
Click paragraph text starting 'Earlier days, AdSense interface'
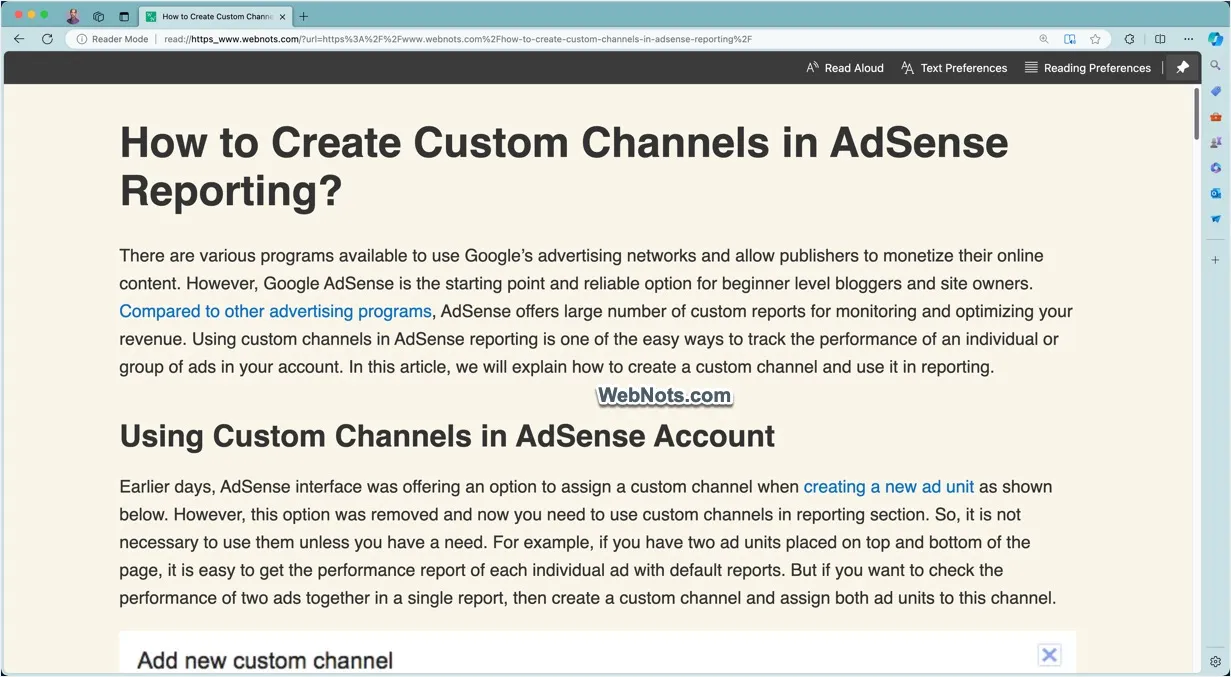click(588, 543)
